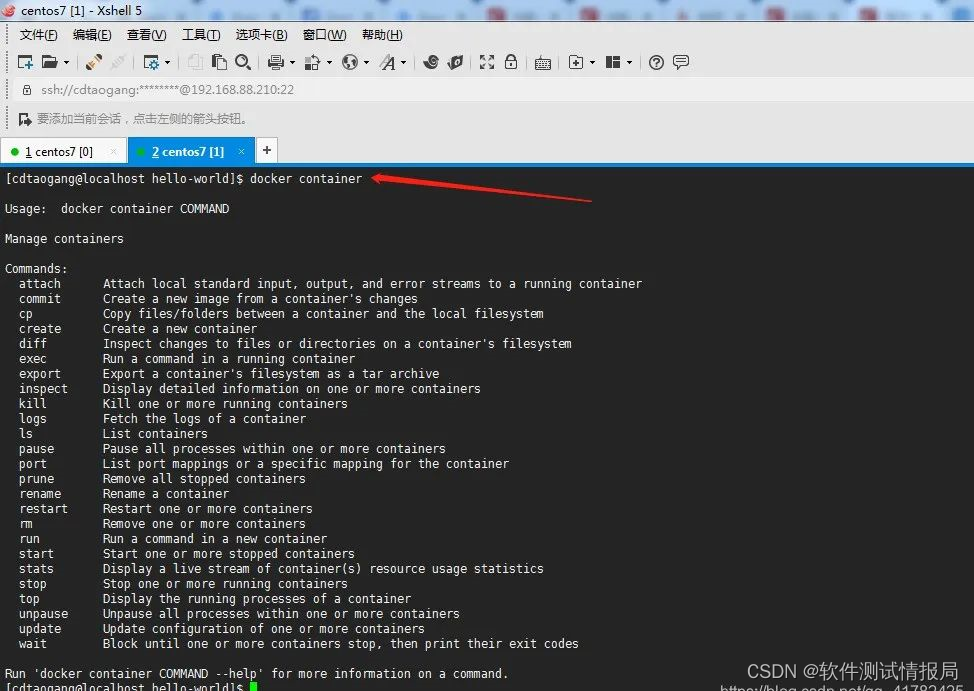Expand the globe encoding dropdown arrow

click(x=366, y=62)
